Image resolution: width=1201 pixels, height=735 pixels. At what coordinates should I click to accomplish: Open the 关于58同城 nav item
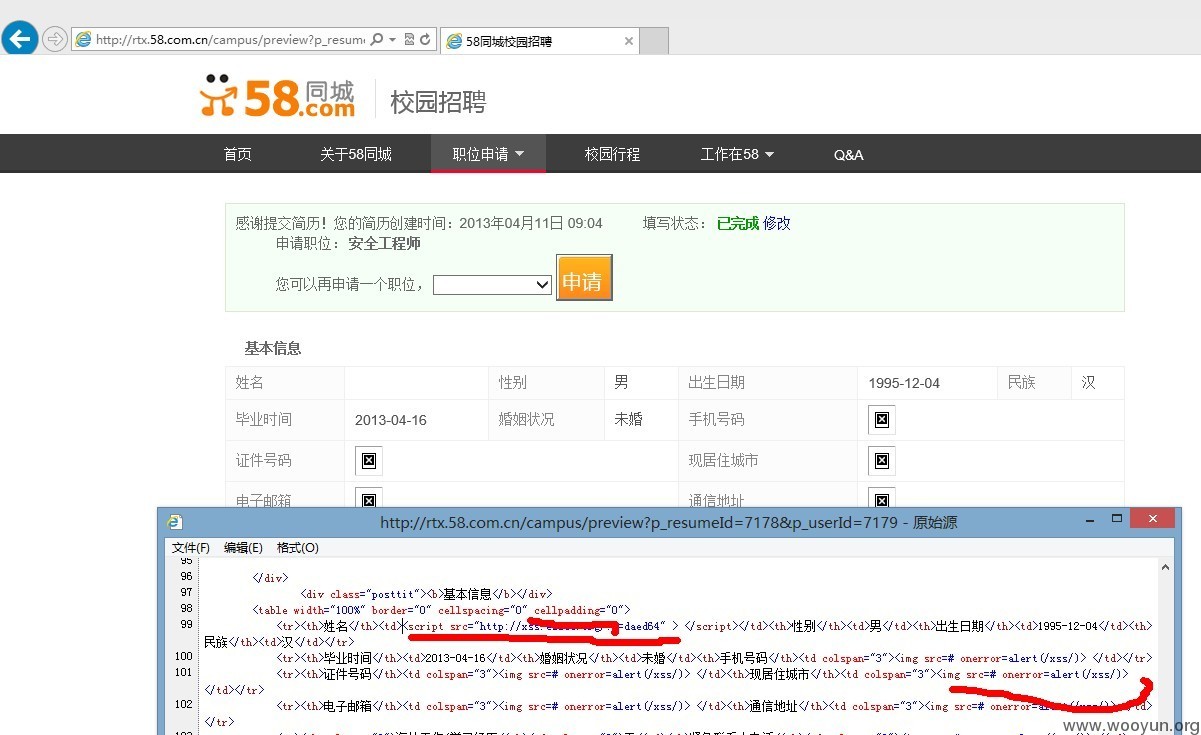pos(356,154)
